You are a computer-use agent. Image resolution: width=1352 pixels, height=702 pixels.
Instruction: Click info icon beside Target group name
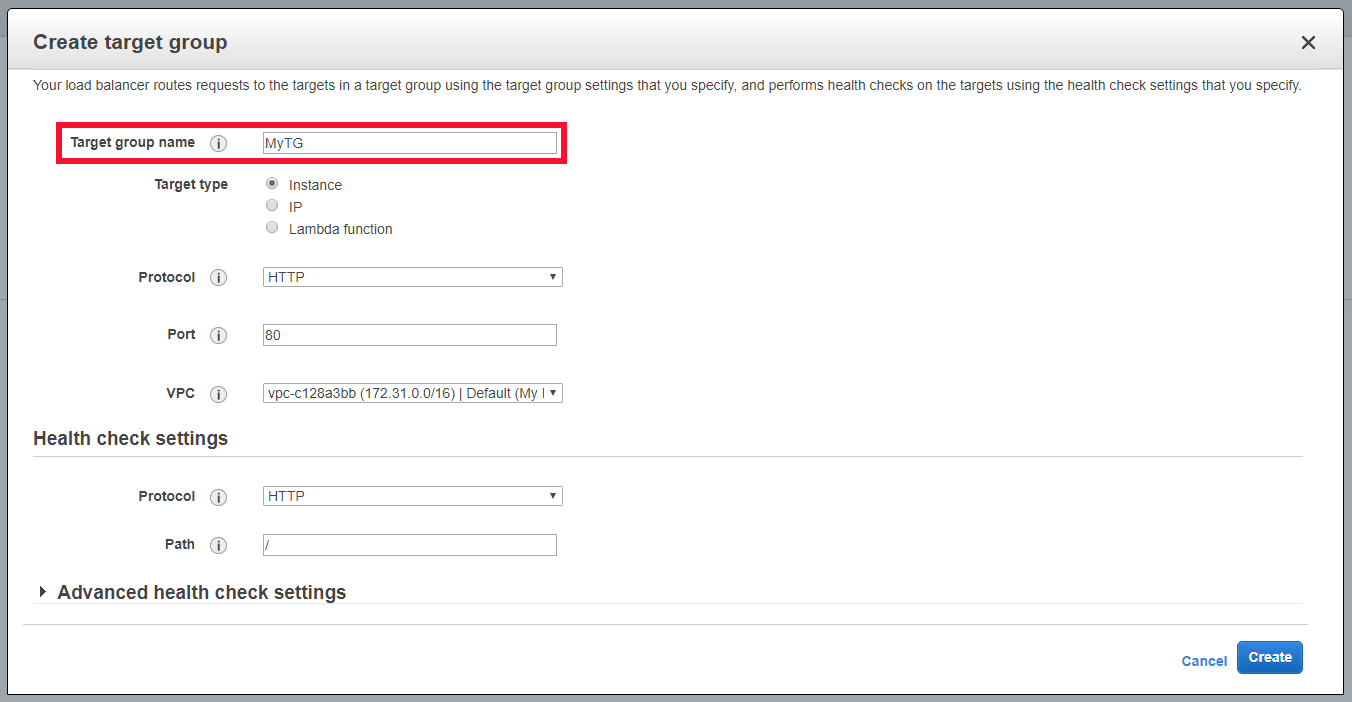219,143
